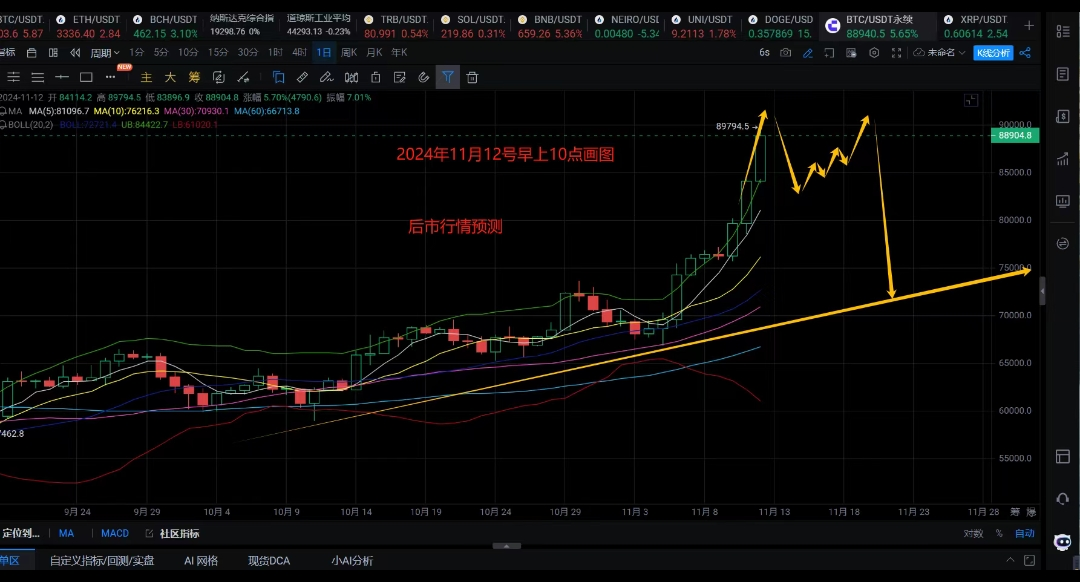Select the 4时 timeframe
Image resolution: width=1080 pixels, height=582 pixels.
[299, 52]
